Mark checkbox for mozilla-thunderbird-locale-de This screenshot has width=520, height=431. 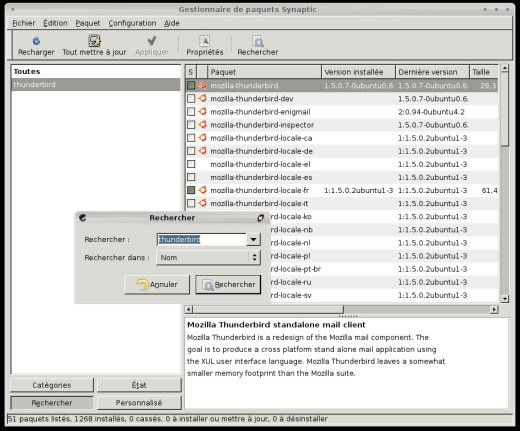[191, 151]
